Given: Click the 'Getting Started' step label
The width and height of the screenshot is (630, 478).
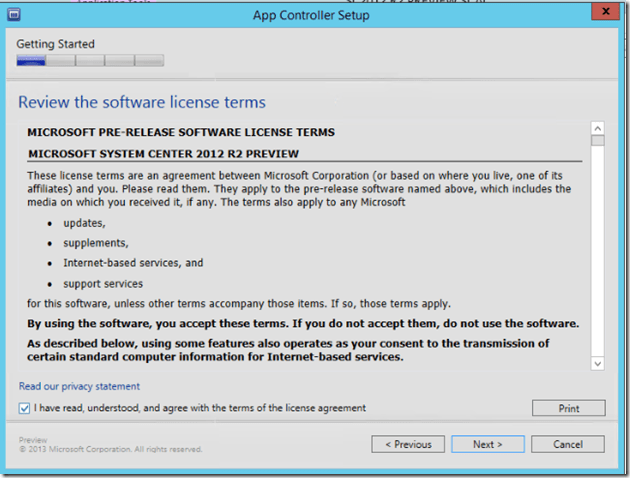Looking at the screenshot, I should 55,44.
